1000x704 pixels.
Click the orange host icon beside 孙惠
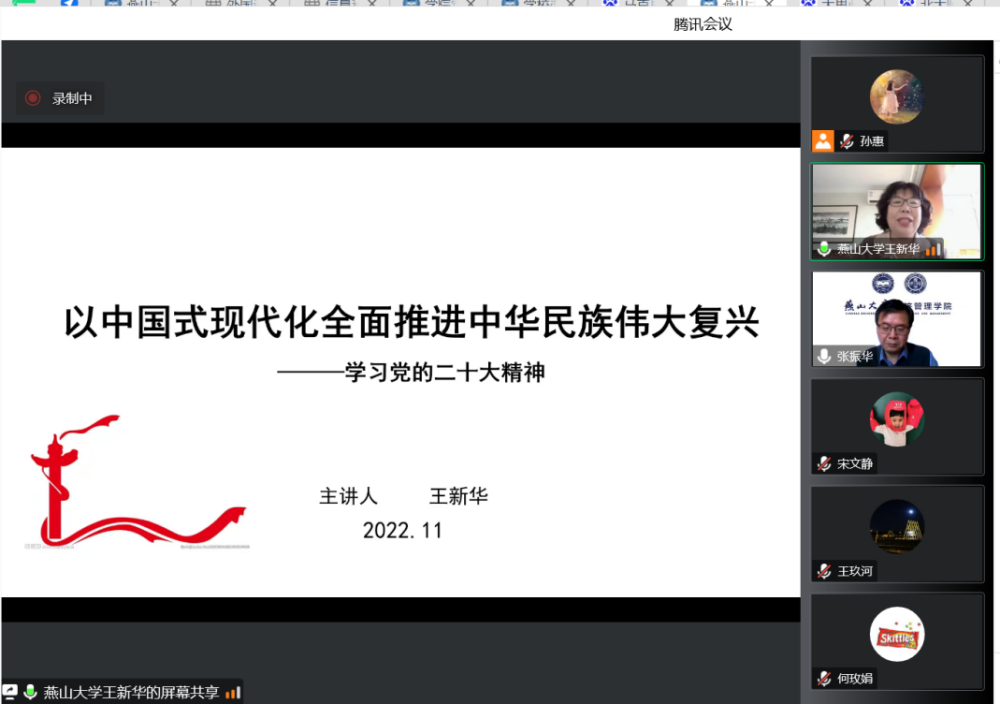pyautogui.click(x=823, y=141)
